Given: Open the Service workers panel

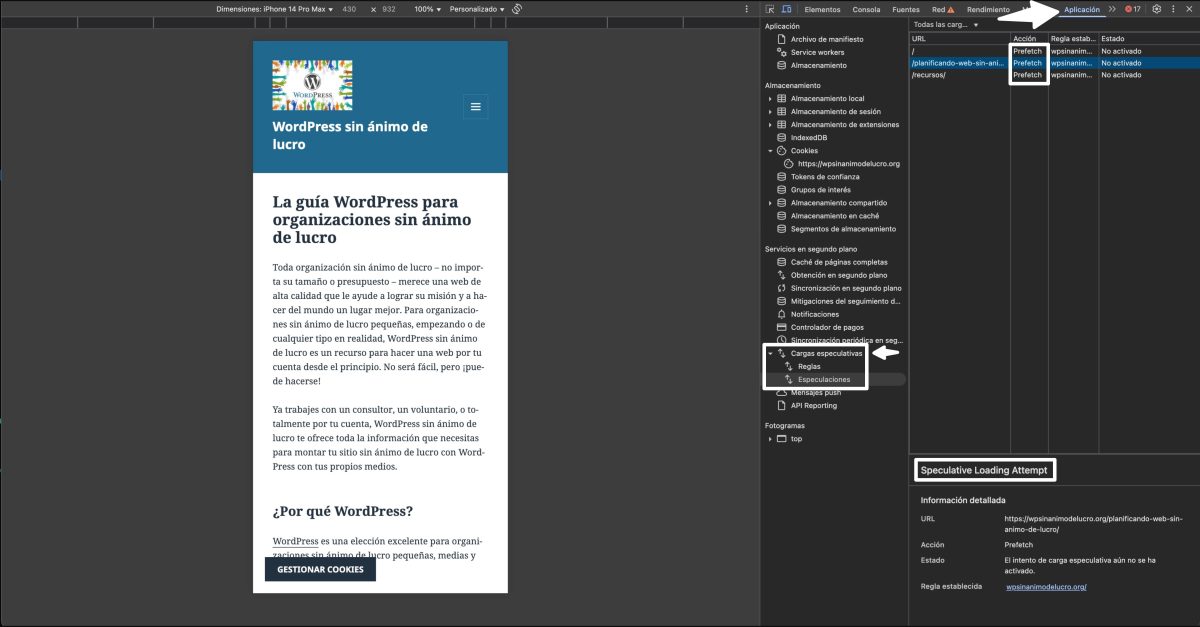Looking at the screenshot, I should pos(817,51).
